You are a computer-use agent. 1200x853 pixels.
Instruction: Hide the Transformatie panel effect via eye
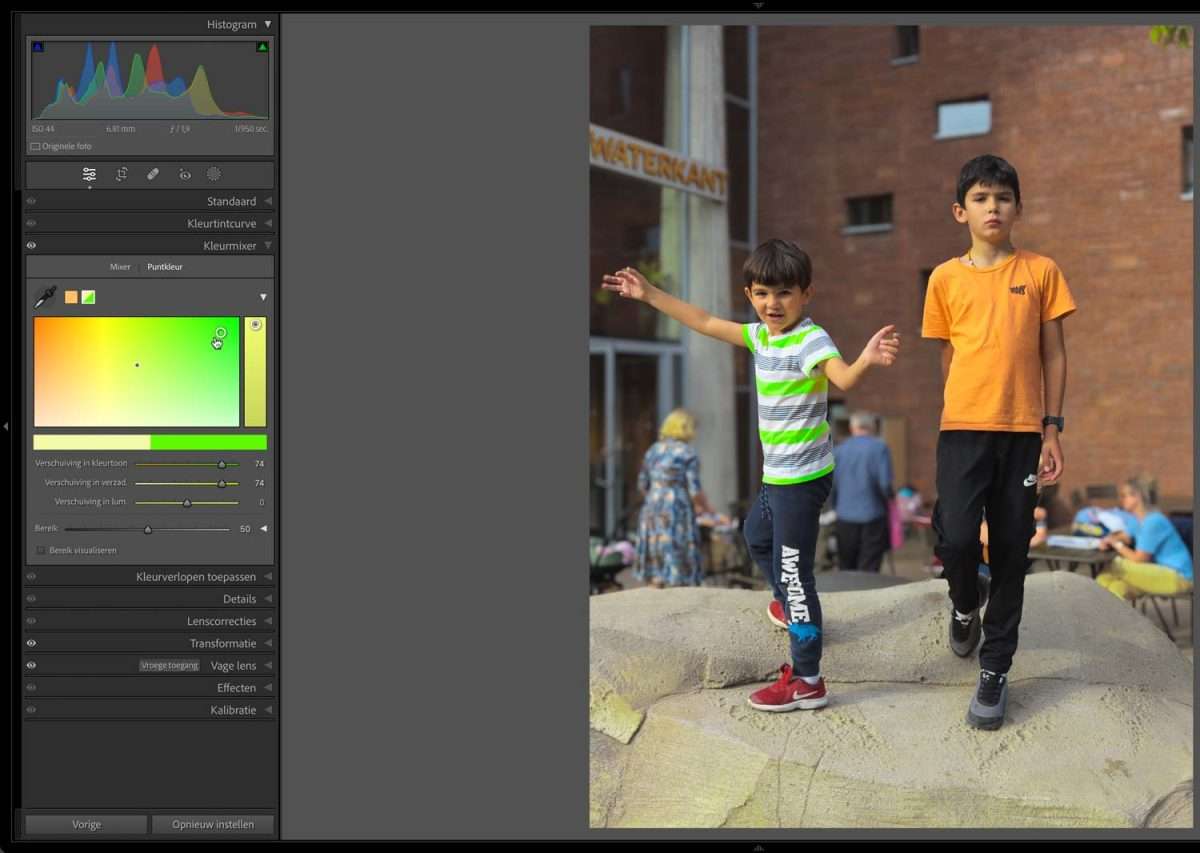[31, 643]
